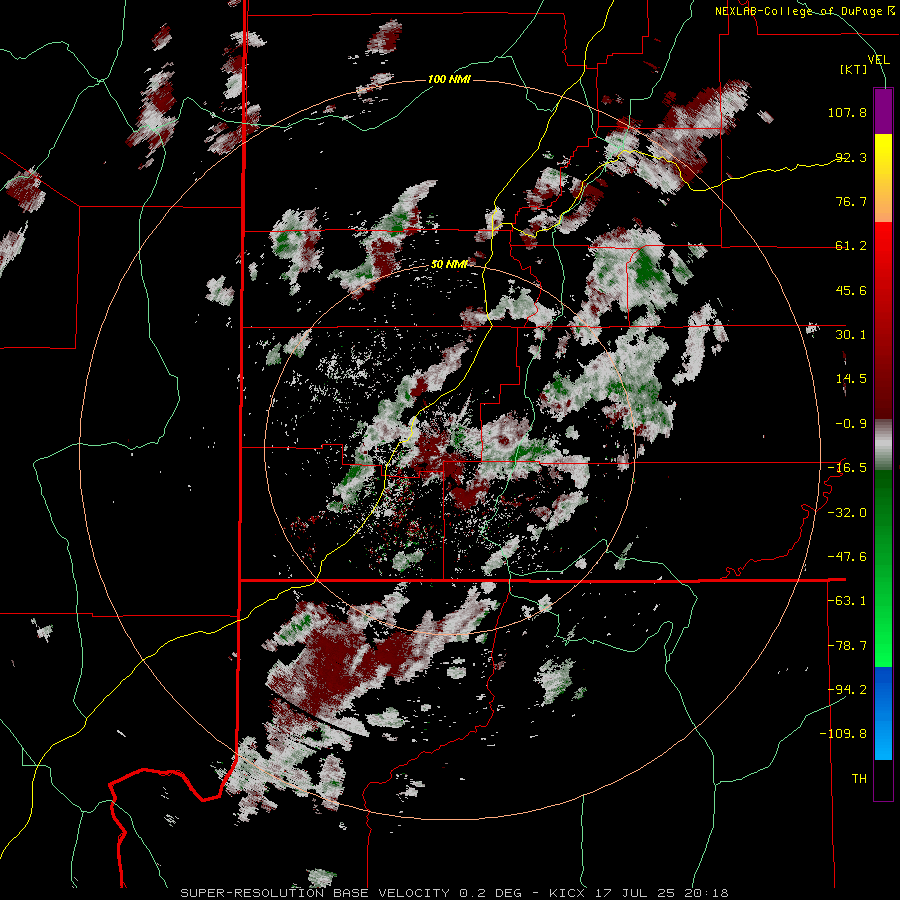Click the TH threshold label
Image resolution: width=900 pixels, height=900 pixels.
tap(859, 779)
